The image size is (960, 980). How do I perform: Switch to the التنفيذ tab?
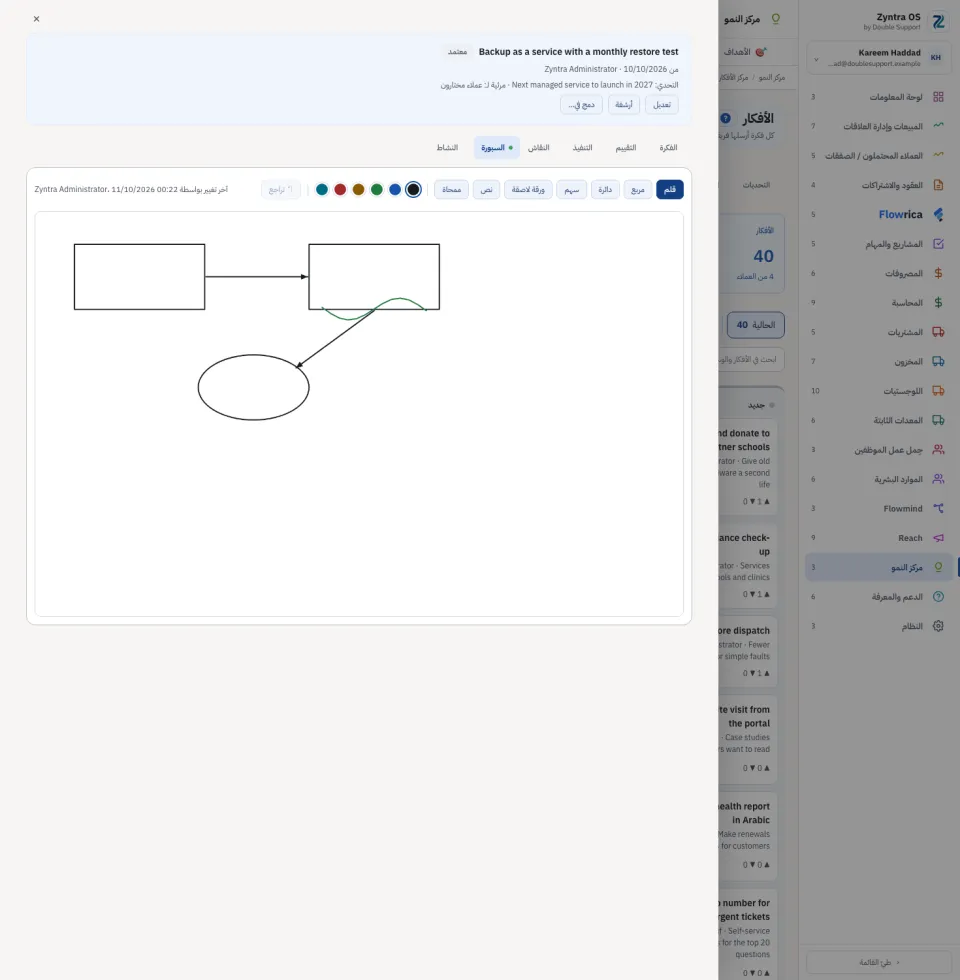(x=582, y=148)
